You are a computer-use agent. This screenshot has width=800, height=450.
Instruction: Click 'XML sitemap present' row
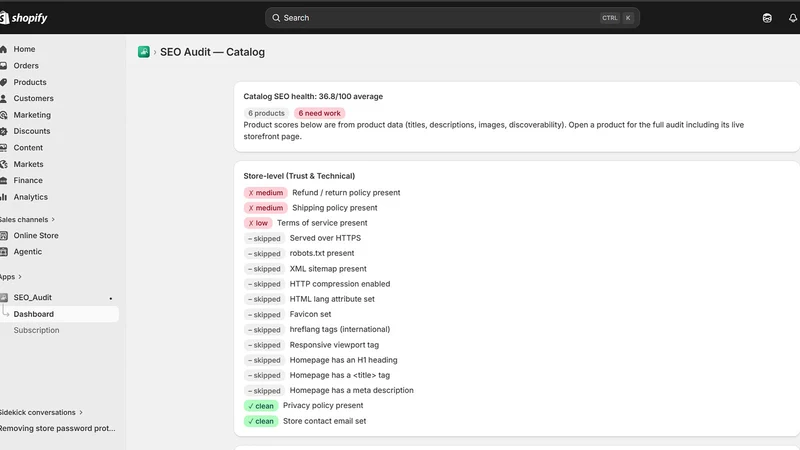click(328, 269)
